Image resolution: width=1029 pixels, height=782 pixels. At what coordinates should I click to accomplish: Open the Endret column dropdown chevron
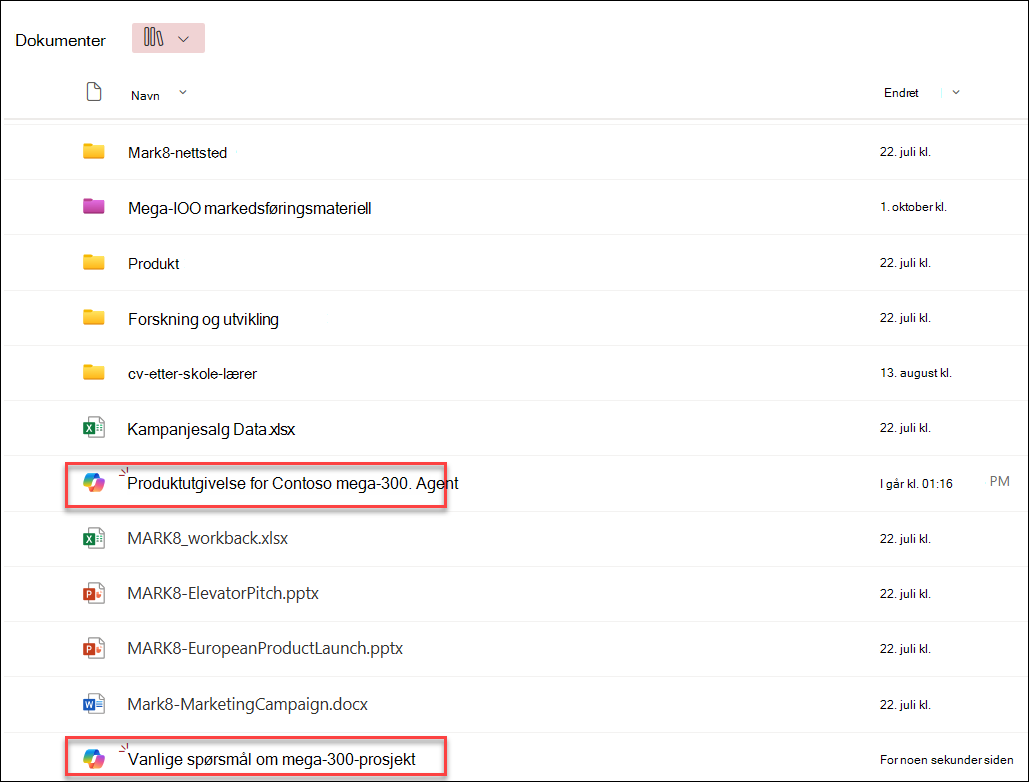956,93
